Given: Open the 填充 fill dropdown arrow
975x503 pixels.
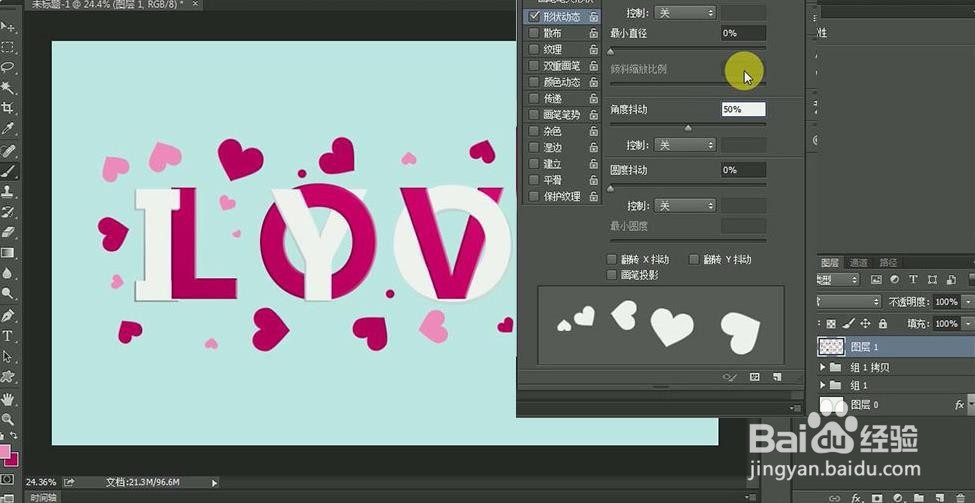Looking at the screenshot, I should click(968, 324).
